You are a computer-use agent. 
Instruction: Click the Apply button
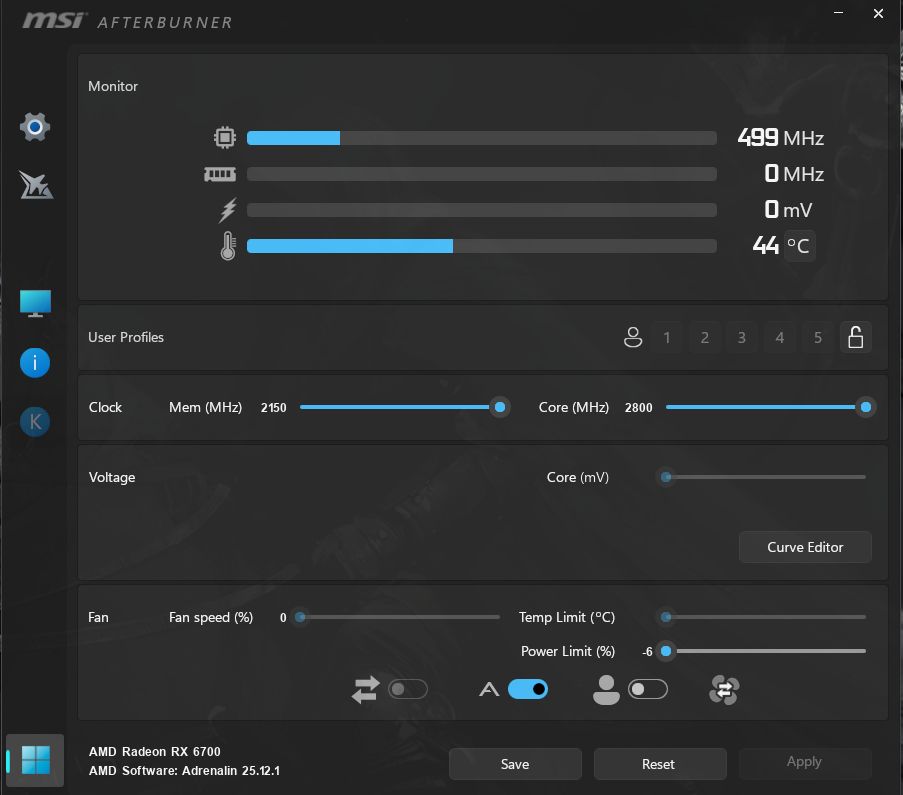(x=805, y=764)
